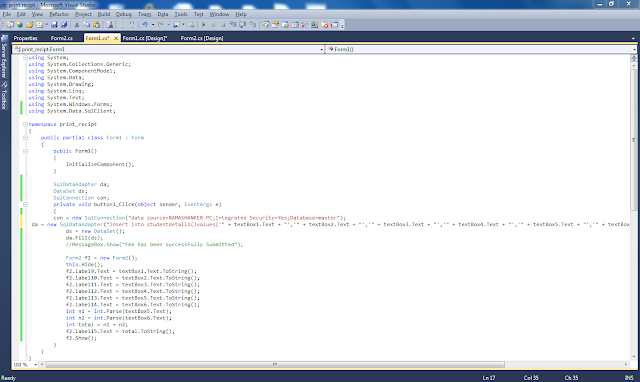Open the File menu
Screen dimensions: 640x382
click(7, 14)
